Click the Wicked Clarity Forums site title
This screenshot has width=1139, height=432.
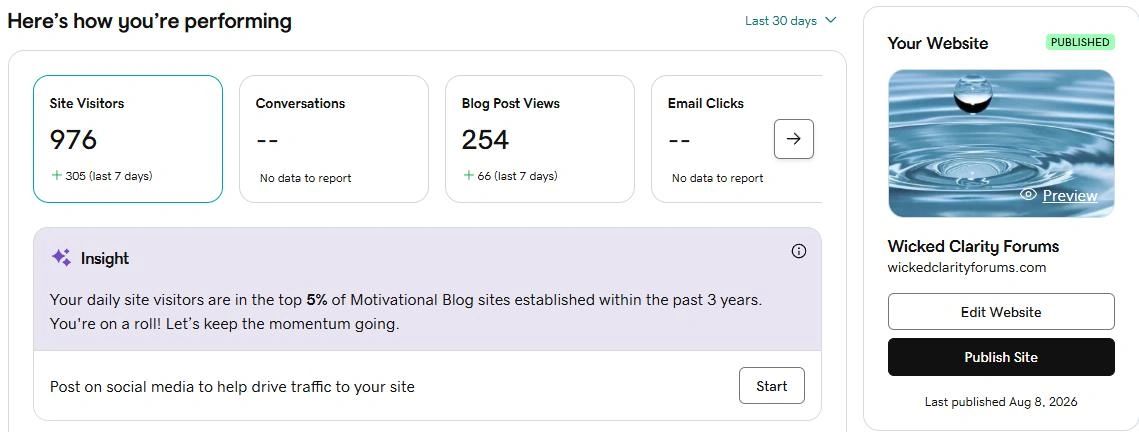tap(973, 246)
